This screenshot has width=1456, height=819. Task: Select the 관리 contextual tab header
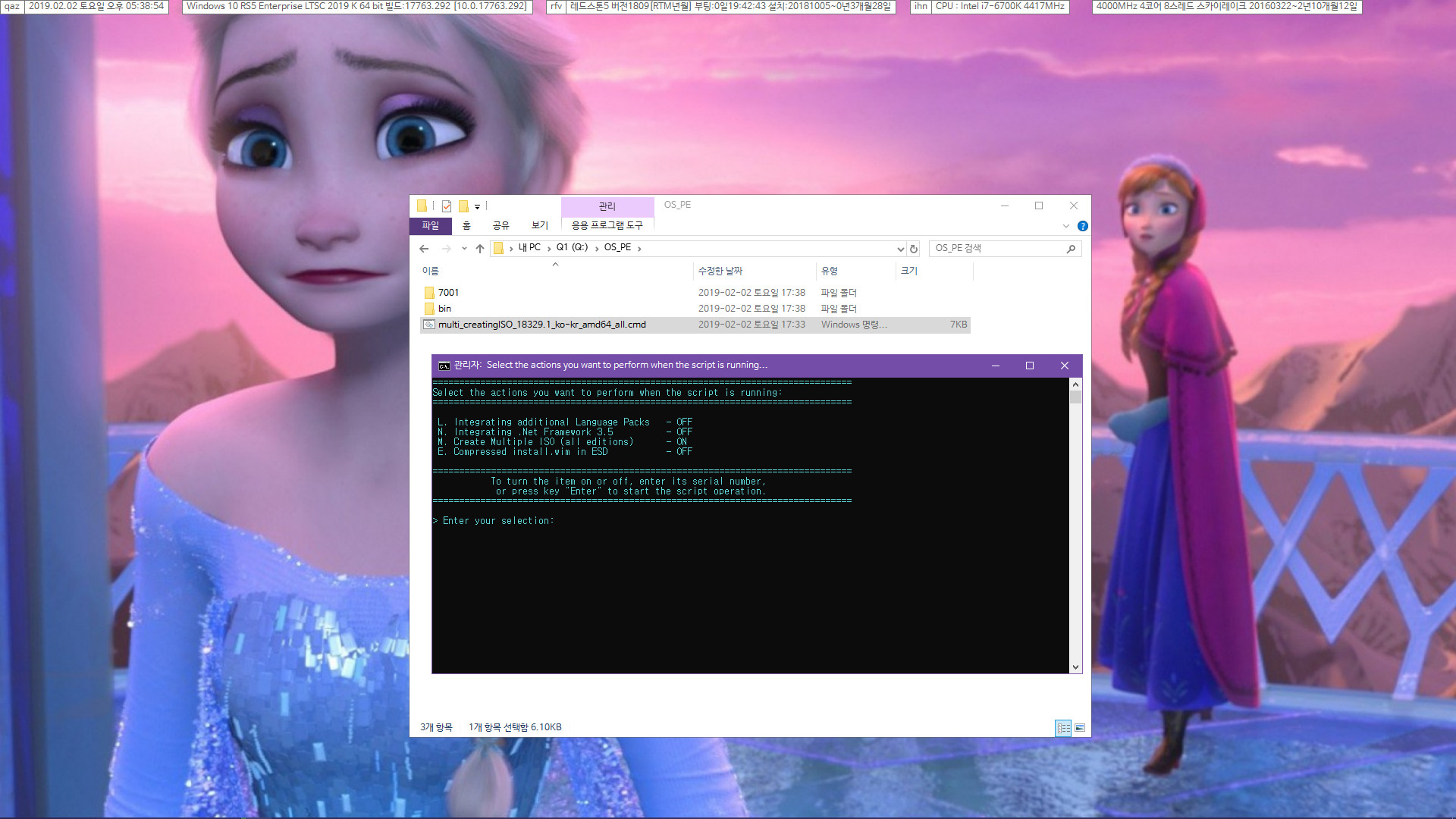coord(607,206)
